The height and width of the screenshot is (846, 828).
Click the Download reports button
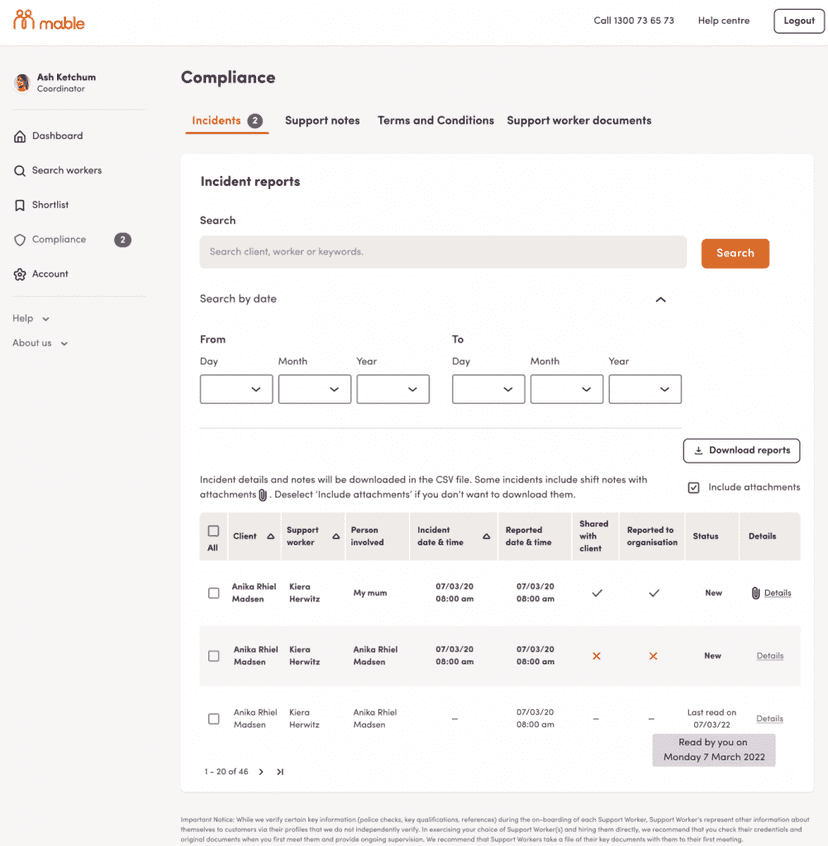point(742,451)
